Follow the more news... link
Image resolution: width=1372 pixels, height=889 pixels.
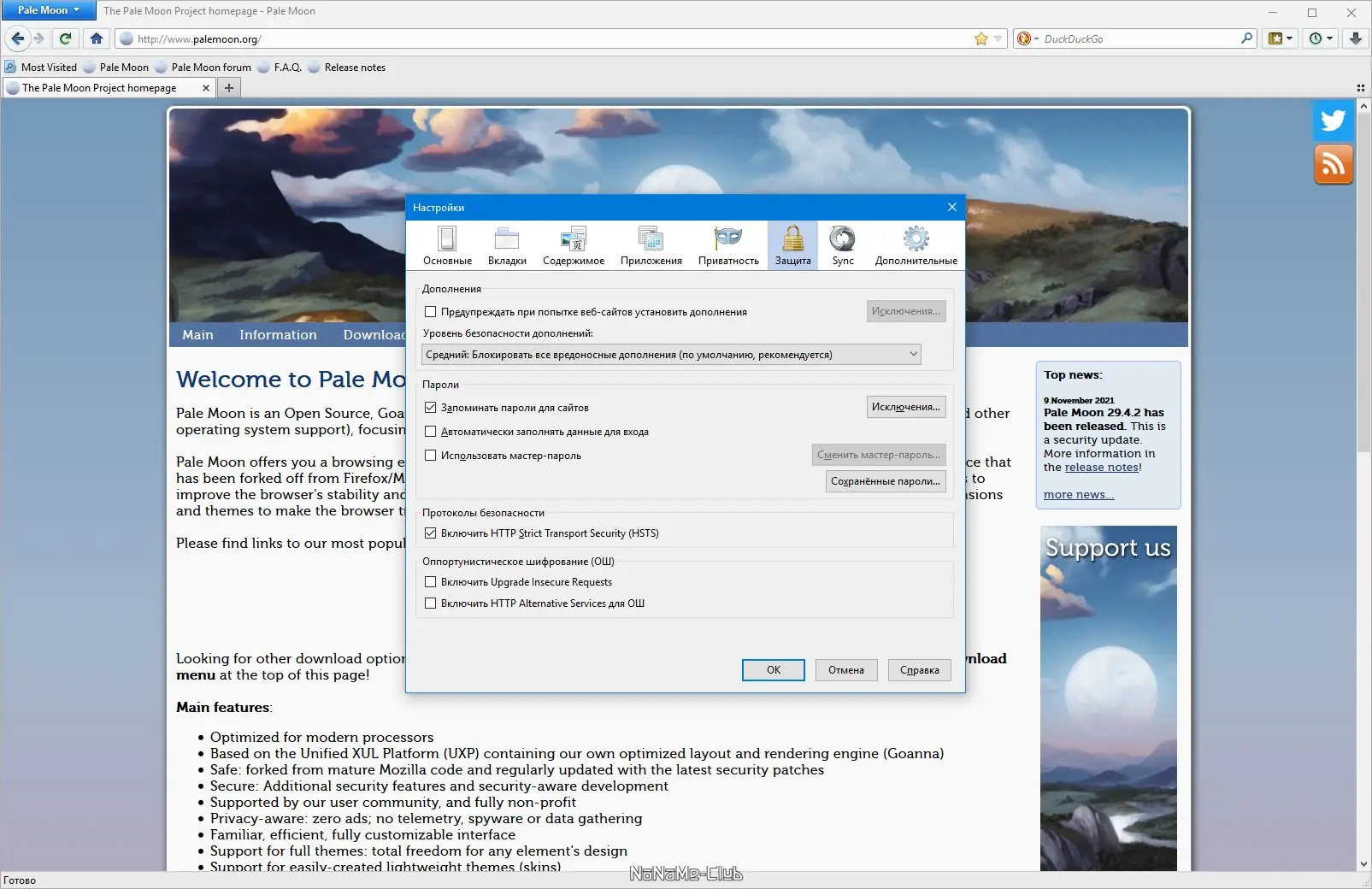click(x=1079, y=495)
